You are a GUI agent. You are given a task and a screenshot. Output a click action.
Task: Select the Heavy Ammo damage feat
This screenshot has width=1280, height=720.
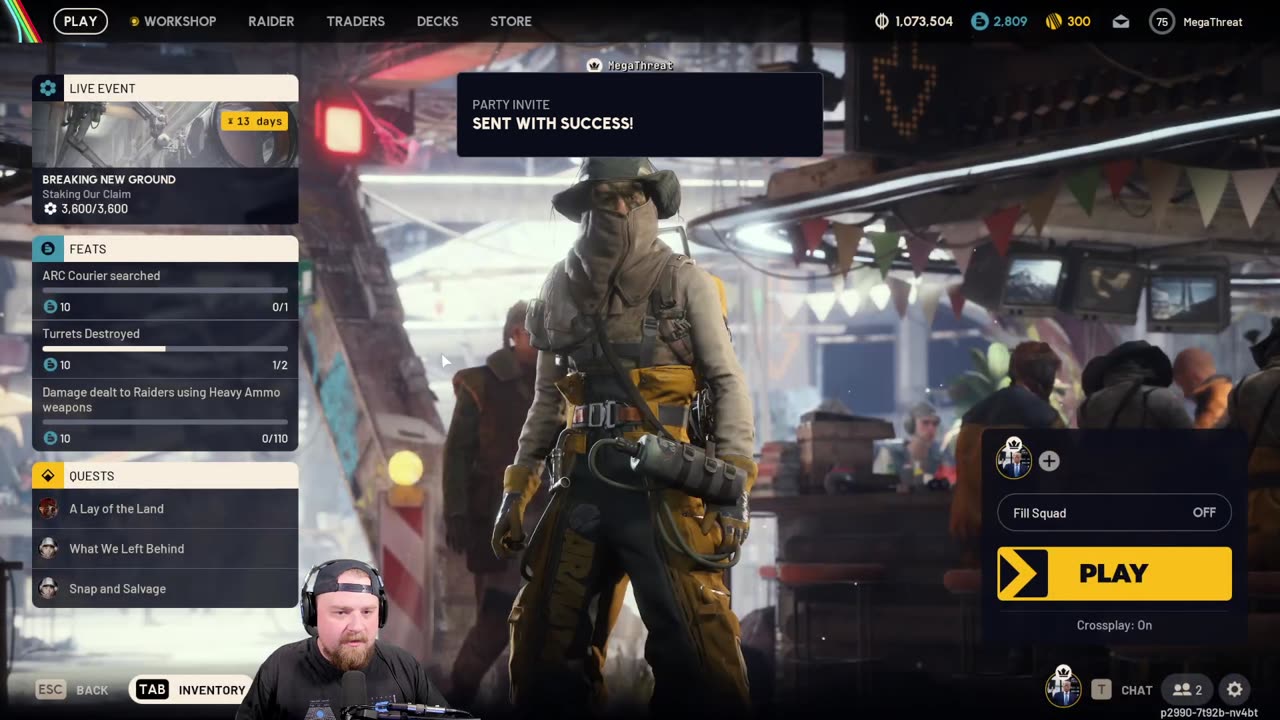165,415
